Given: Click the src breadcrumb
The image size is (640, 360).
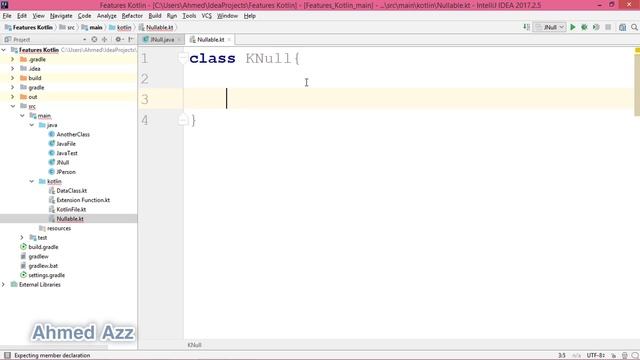Looking at the screenshot, I should tap(67, 27).
